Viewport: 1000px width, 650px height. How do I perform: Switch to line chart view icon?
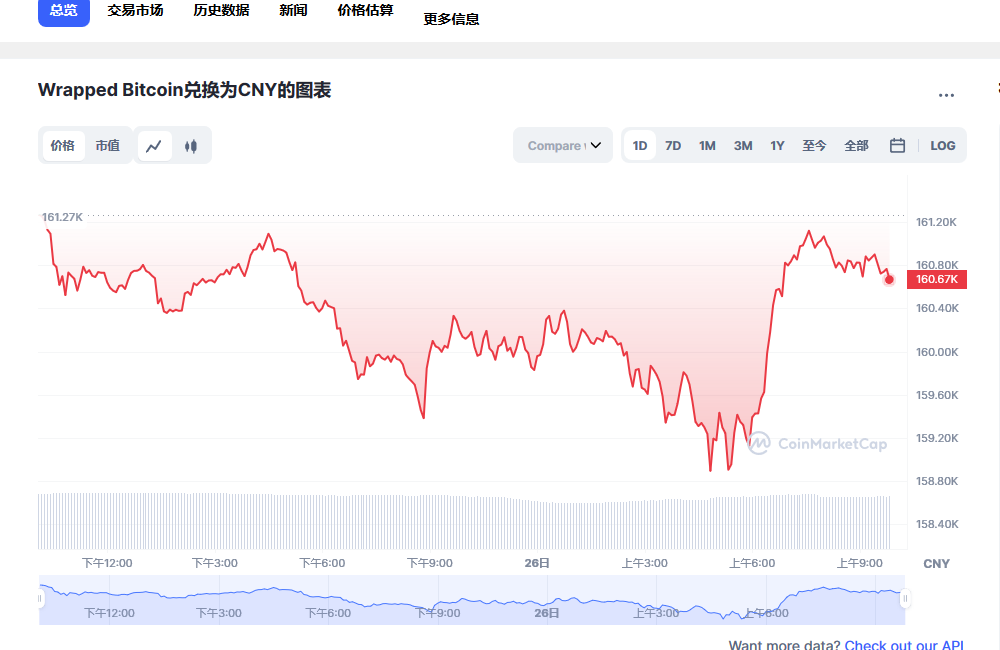(154, 146)
